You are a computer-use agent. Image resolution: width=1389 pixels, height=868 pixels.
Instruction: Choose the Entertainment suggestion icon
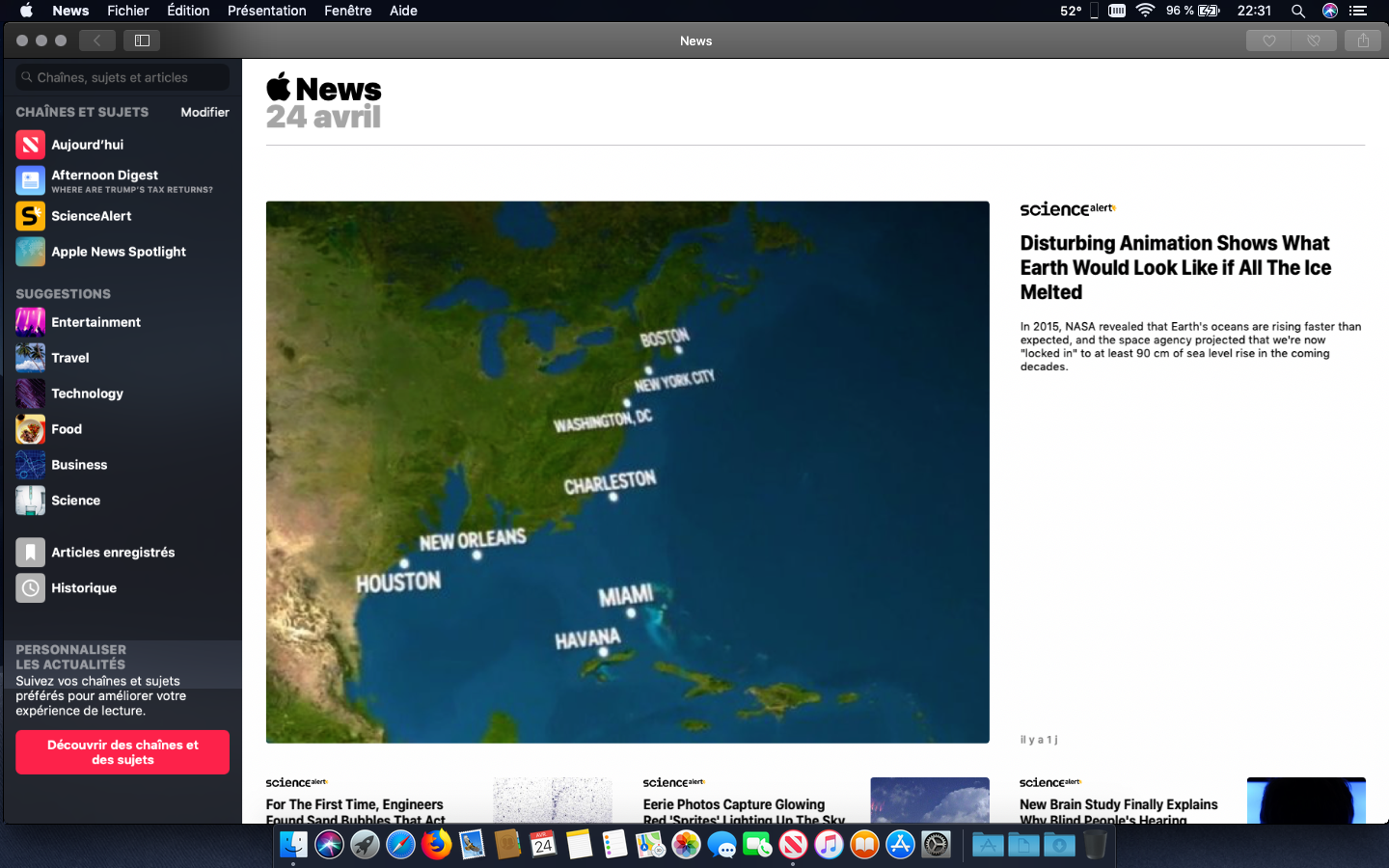coord(30,322)
